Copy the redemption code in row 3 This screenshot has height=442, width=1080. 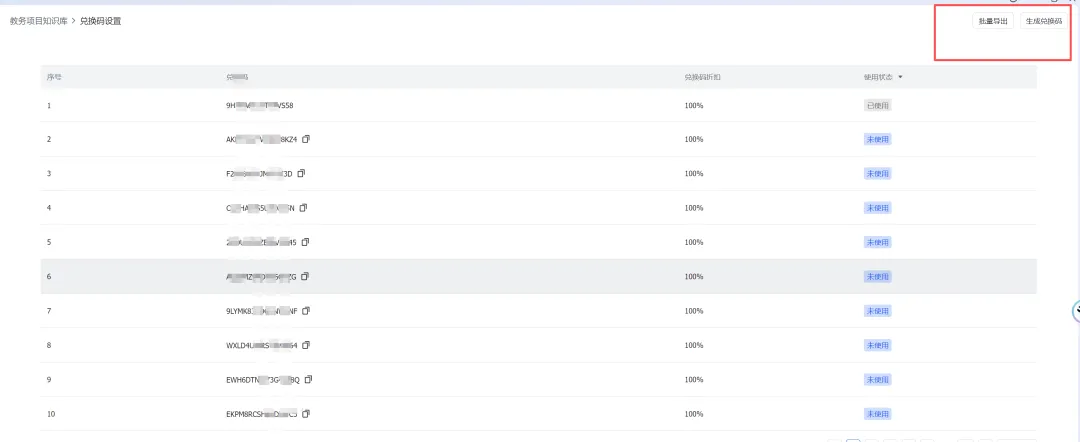tap(301, 173)
